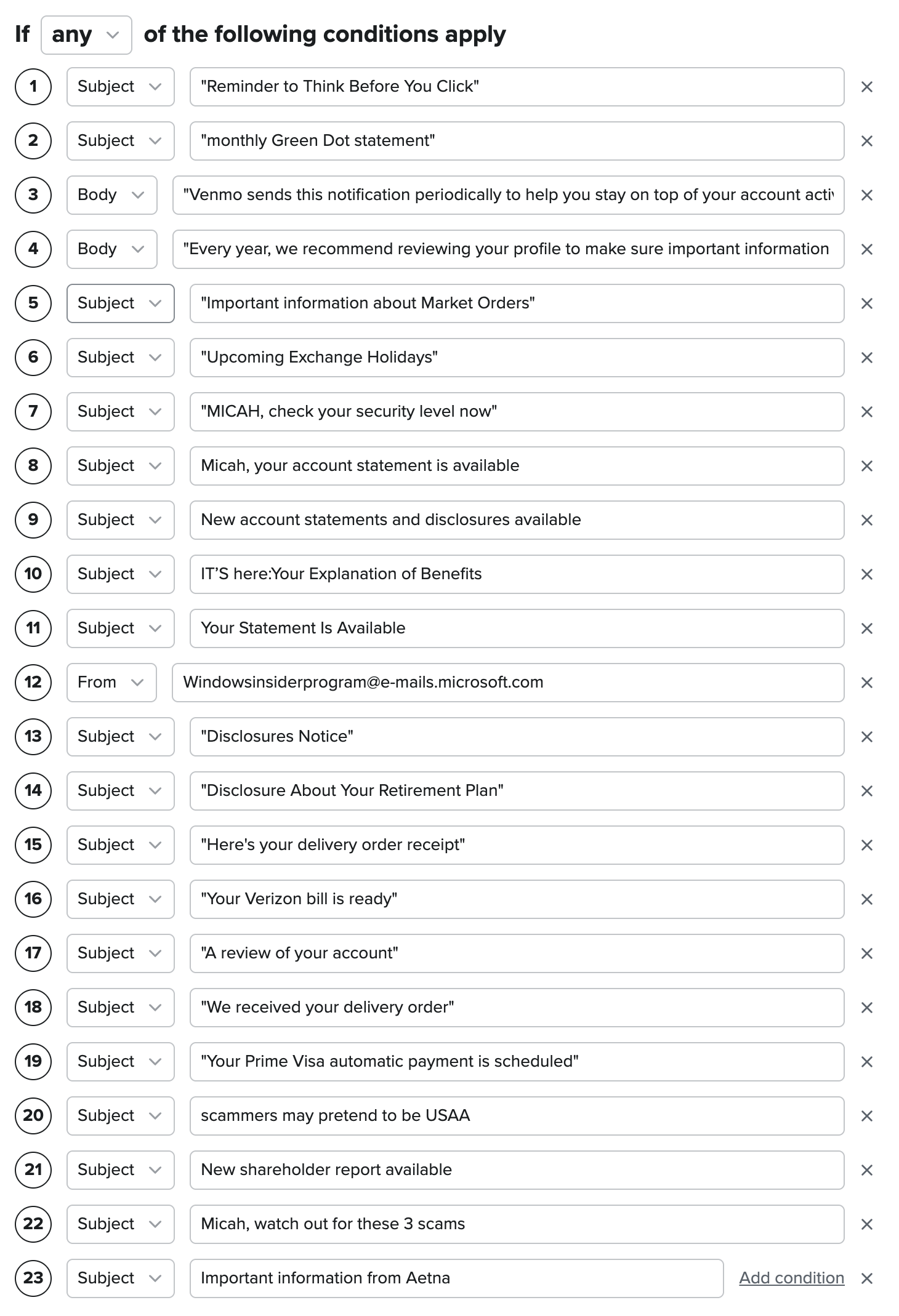
Task: Change the Subject field dropdown on condition 5
Action: (120, 303)
